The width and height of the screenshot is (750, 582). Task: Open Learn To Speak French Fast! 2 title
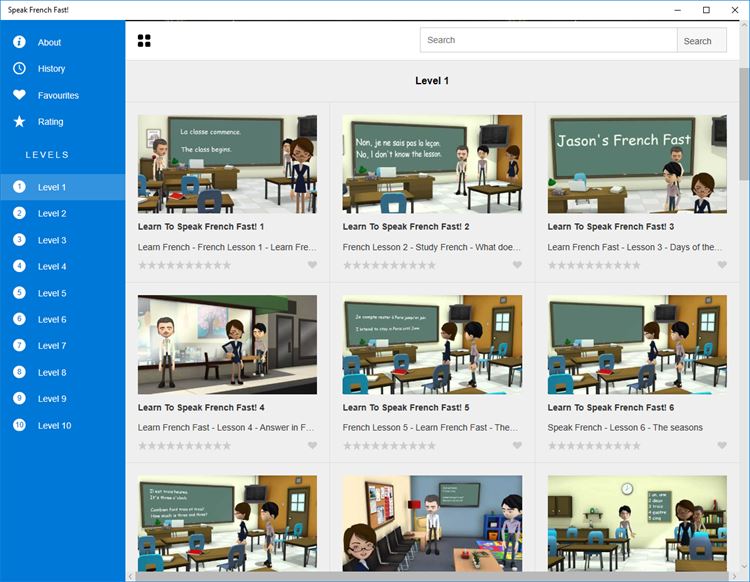pyautogui.click(x=406, y=227)
